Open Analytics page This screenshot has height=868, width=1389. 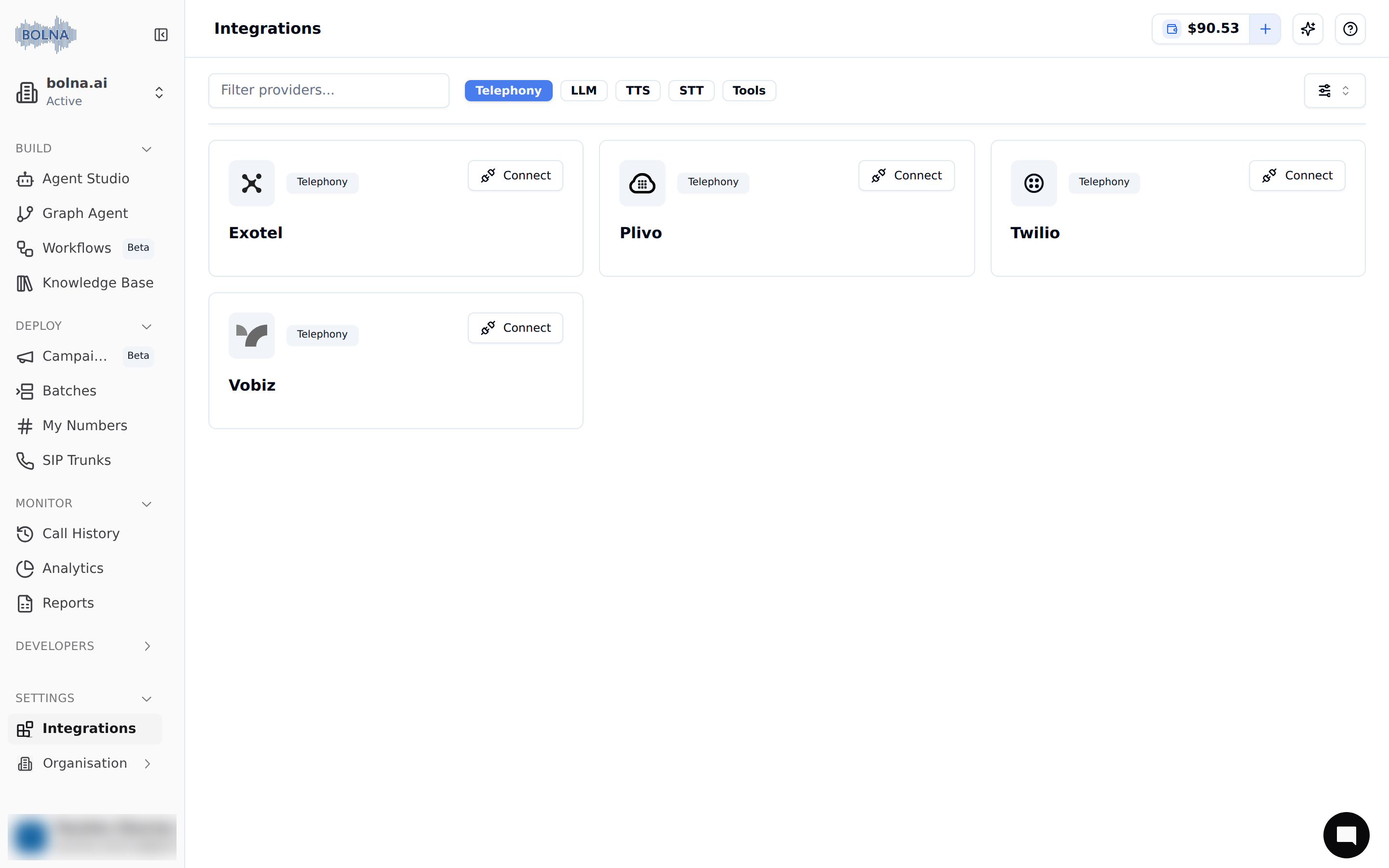[85, 569]
